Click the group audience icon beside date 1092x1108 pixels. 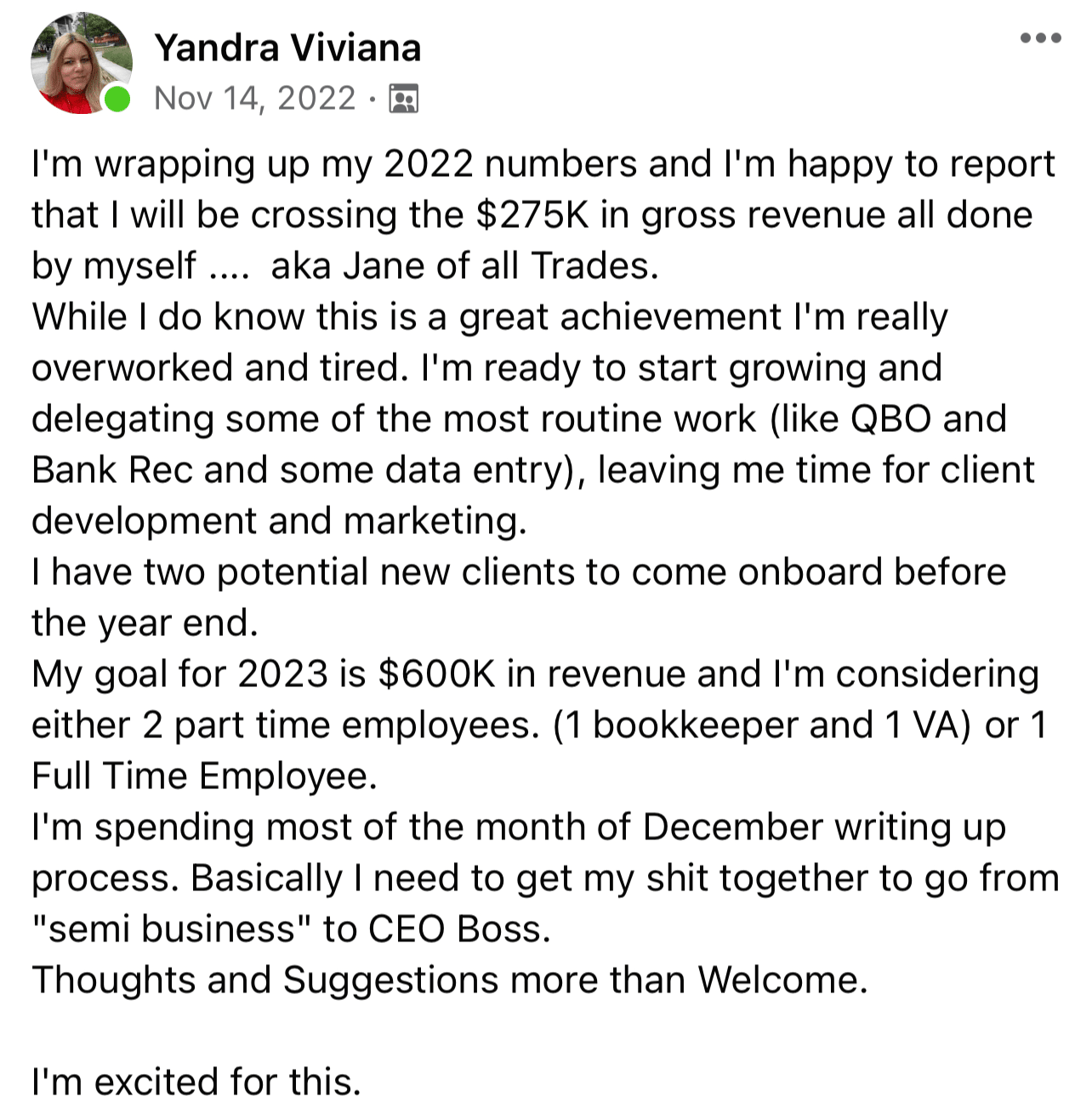tap(403, 99)
